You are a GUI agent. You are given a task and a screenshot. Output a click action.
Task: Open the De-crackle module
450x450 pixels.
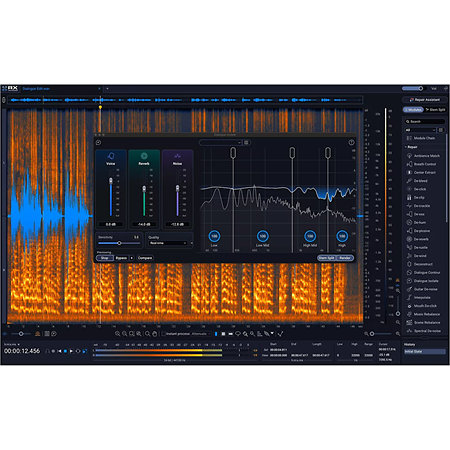pyautogui.click(x=419, y=206)
